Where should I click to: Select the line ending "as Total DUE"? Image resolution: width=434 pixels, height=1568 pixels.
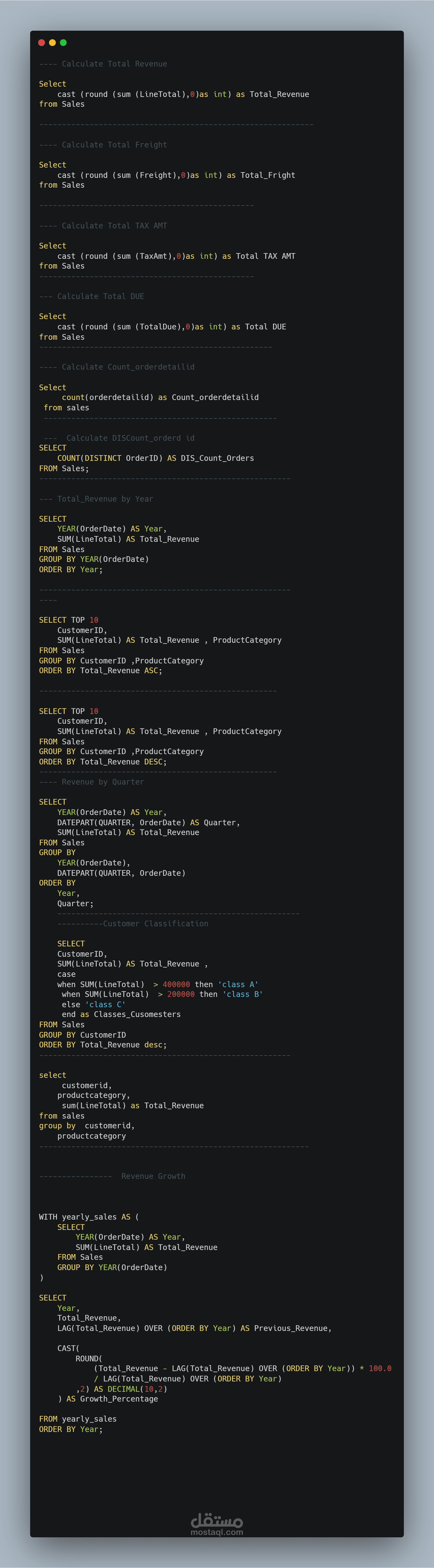[x=172, y=327]
